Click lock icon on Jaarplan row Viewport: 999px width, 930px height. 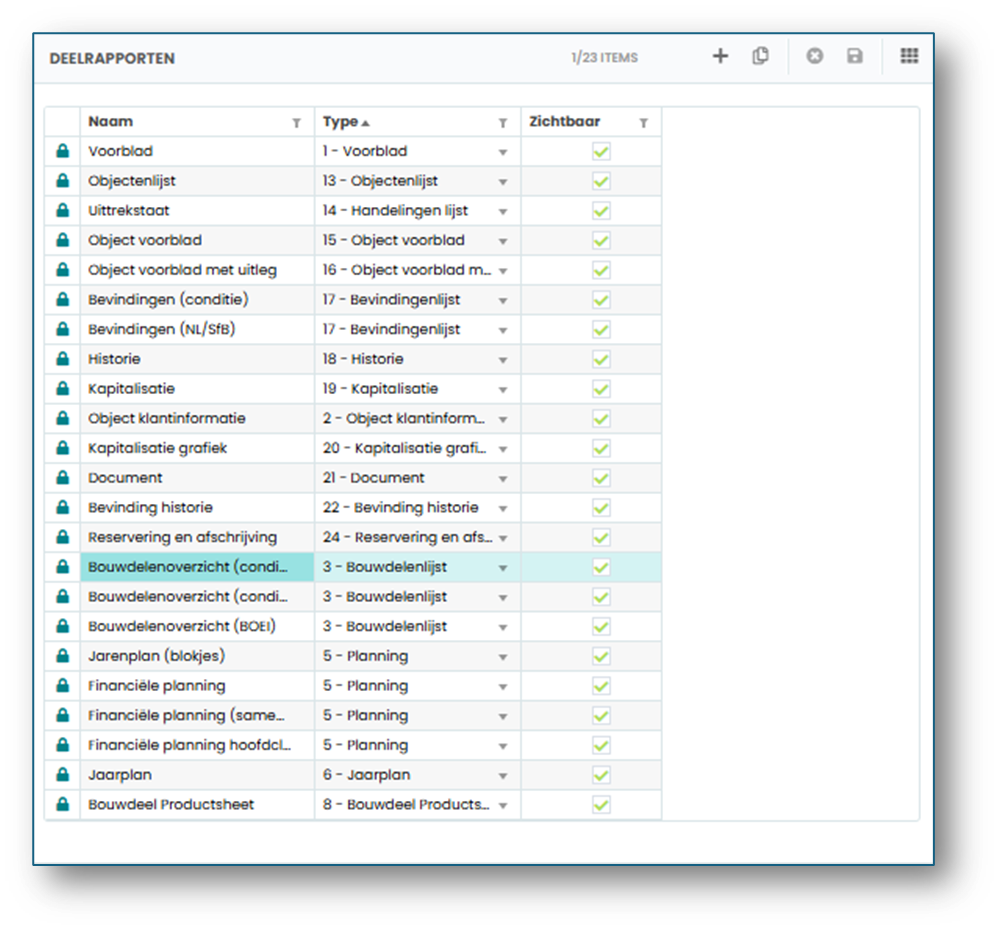[x=62, y=775]
